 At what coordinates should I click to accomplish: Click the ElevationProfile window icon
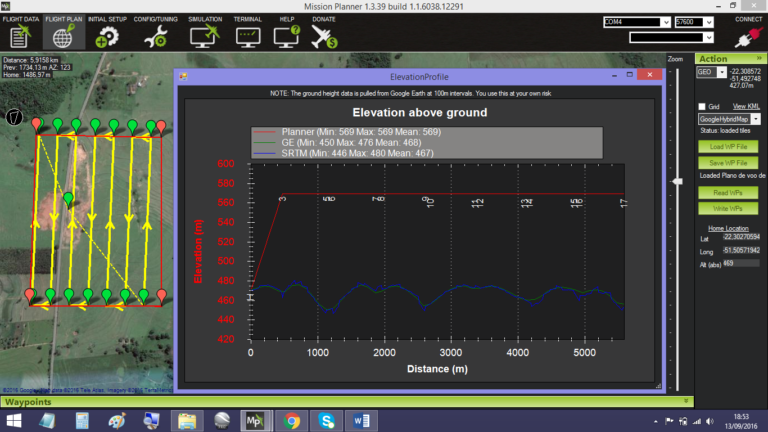[183, 76]
